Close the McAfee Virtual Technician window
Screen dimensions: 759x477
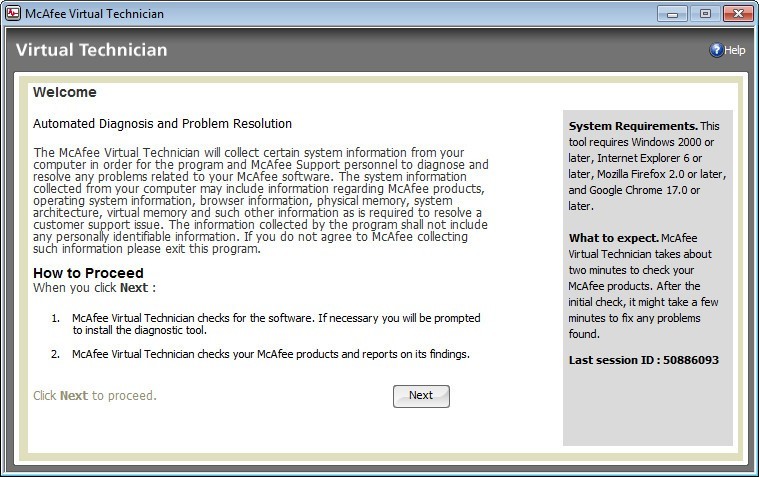tap(738, 14)
